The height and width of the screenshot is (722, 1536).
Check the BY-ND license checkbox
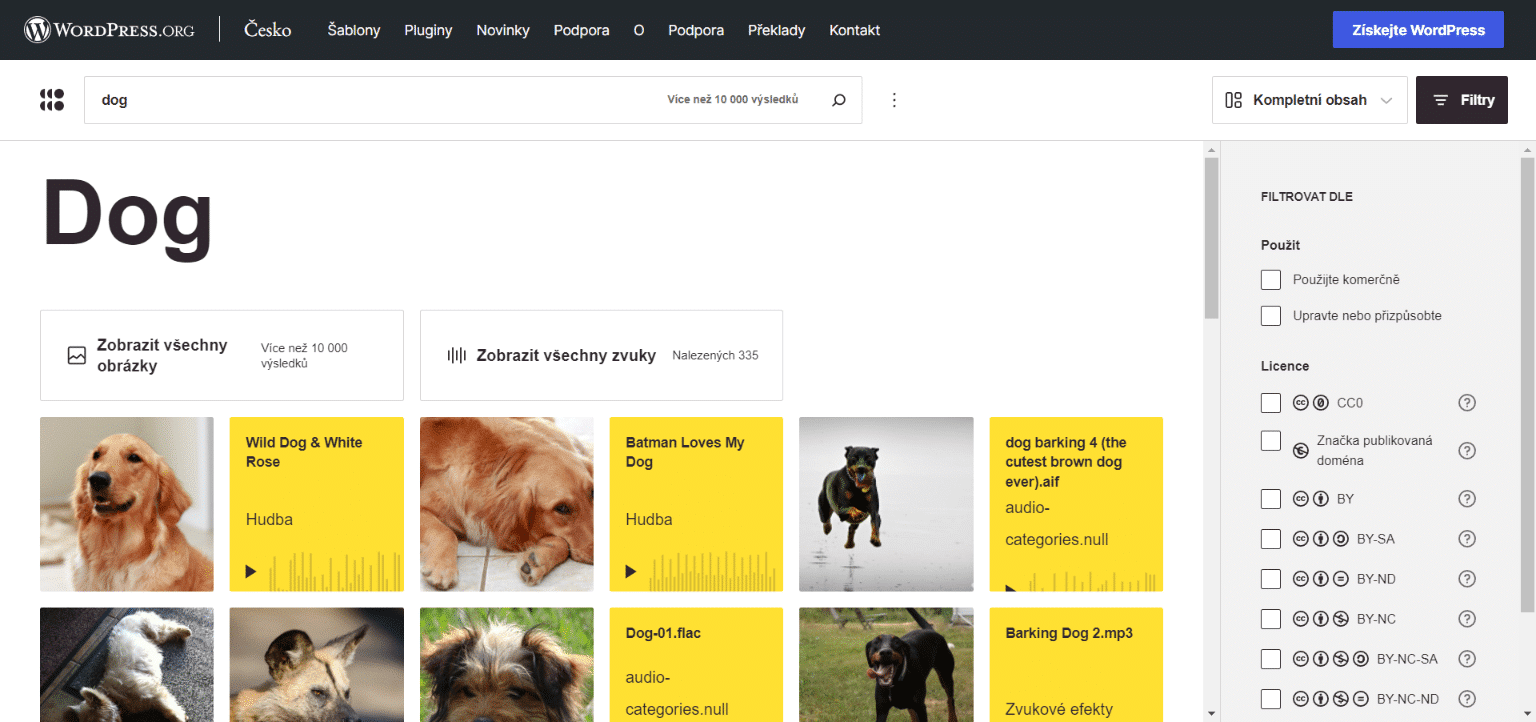[x=1271, y=579]
